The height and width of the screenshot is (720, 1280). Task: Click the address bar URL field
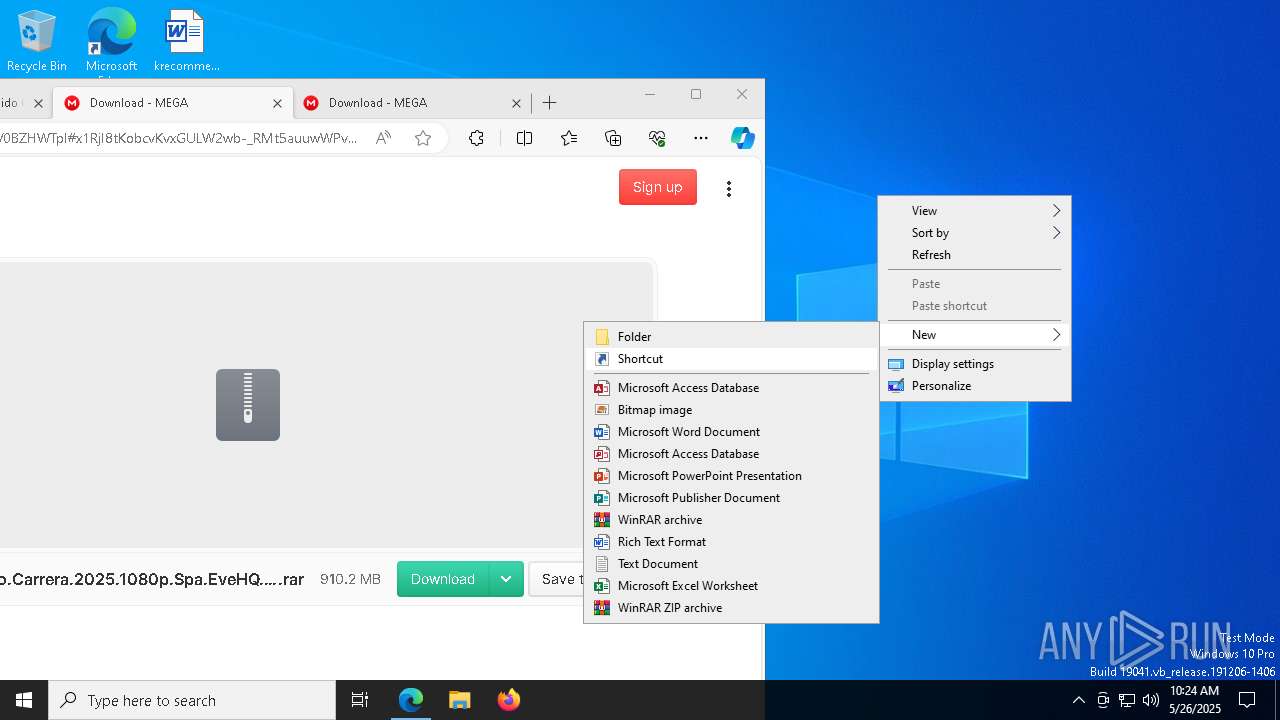(x=179, y=138)
